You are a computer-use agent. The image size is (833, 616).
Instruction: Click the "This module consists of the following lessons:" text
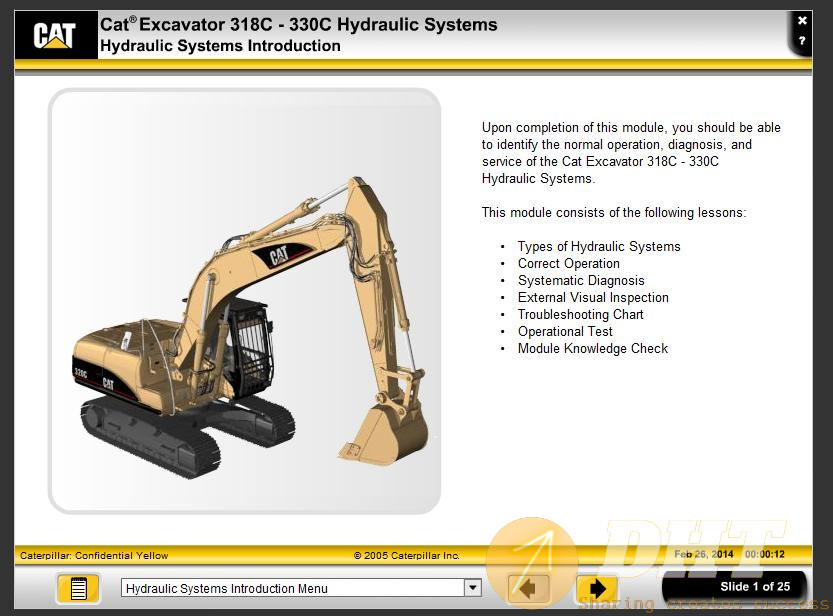[614, 212]
